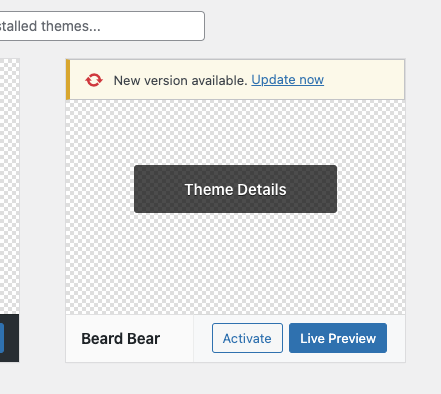Click the neighboring theme's partial checkered thumbnail

coord(9,187)
